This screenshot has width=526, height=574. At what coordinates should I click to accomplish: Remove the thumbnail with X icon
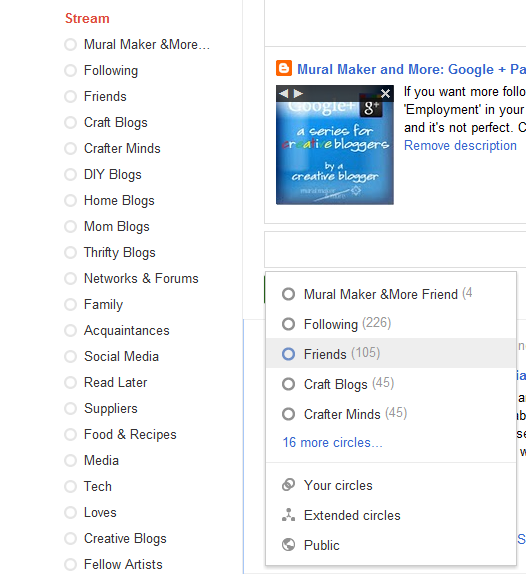pos(385,94)
